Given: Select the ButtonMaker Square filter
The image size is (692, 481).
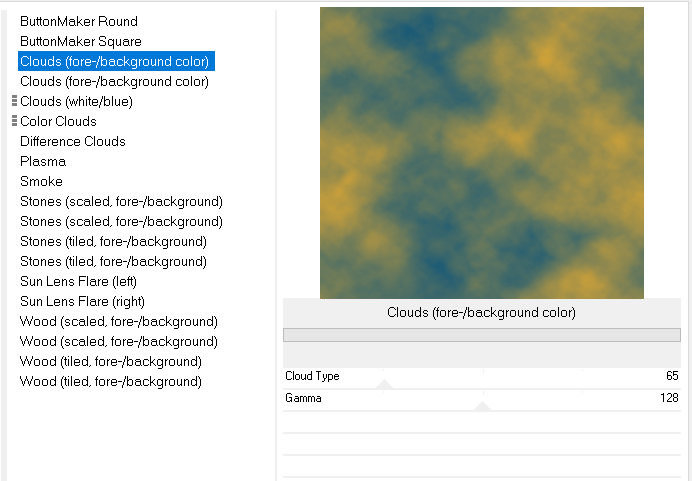Looking at the screenshot, I should (81, 41).
